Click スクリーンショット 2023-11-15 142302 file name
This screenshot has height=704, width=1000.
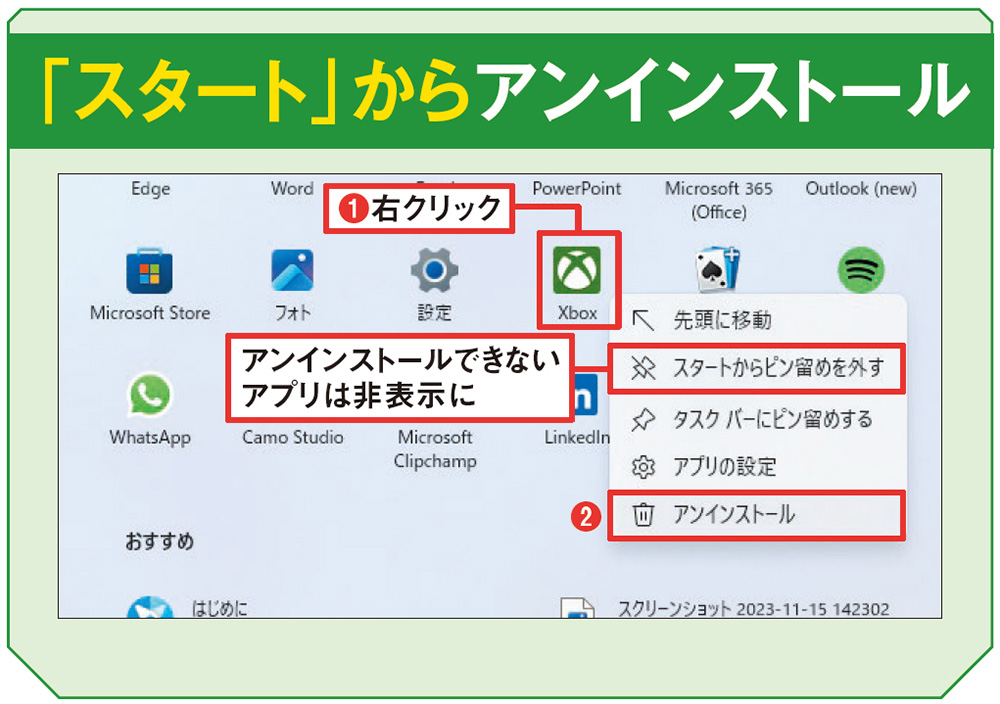[x=753, y=609]
